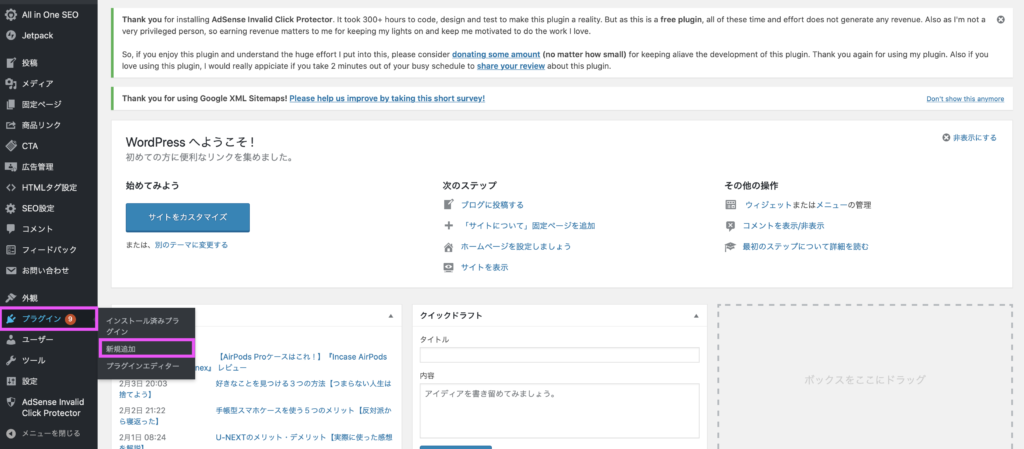Click the サイトをカスタマイズ button
The image size is (1024, 449).
187,217
